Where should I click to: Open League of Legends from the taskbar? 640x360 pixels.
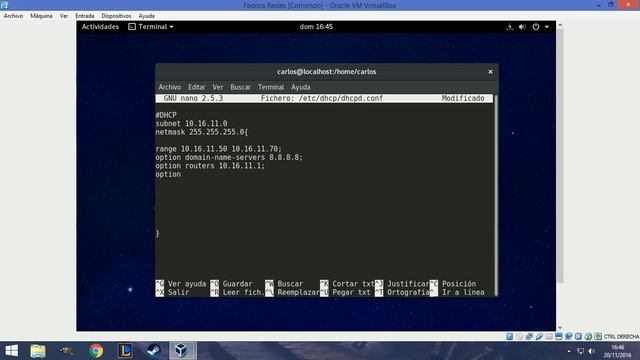tap(125, 351)
